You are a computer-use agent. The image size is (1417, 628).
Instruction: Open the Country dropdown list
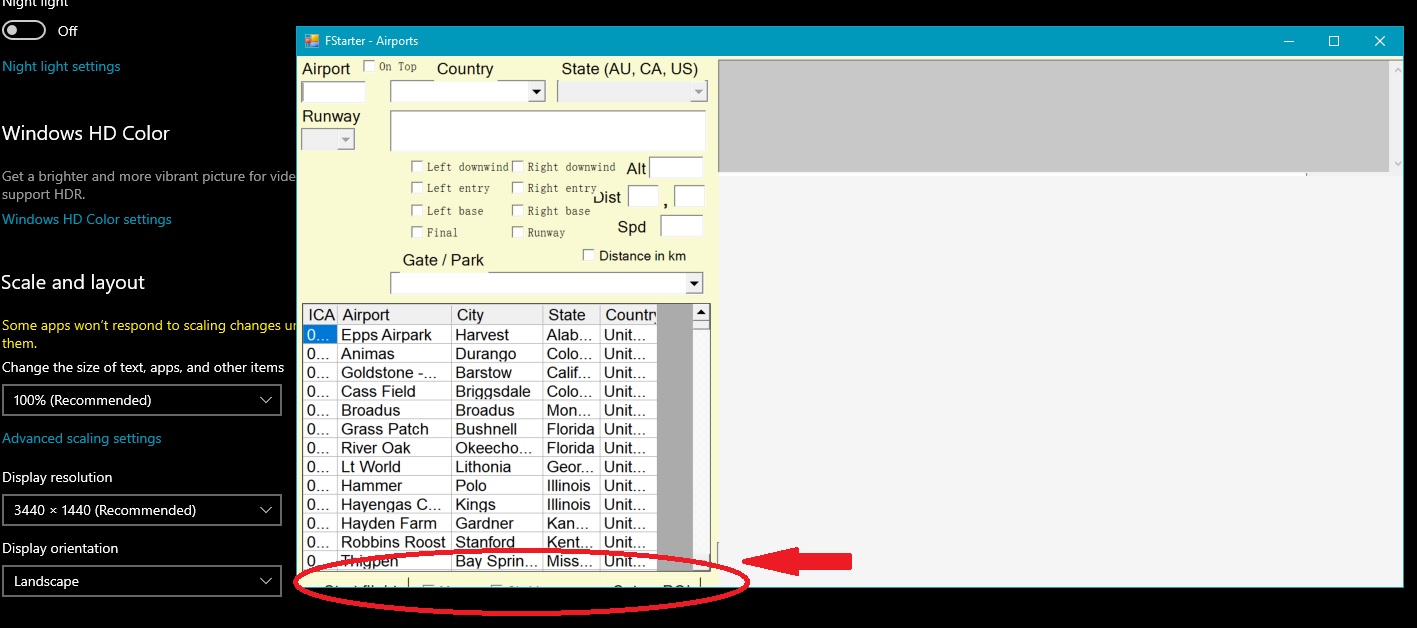click(x=536, y=92)
